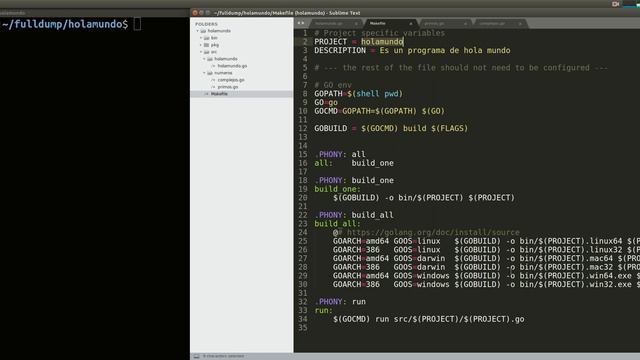Select Makefile in the sidebar
This screenshot has height=360, width=640.
(242, 94)
